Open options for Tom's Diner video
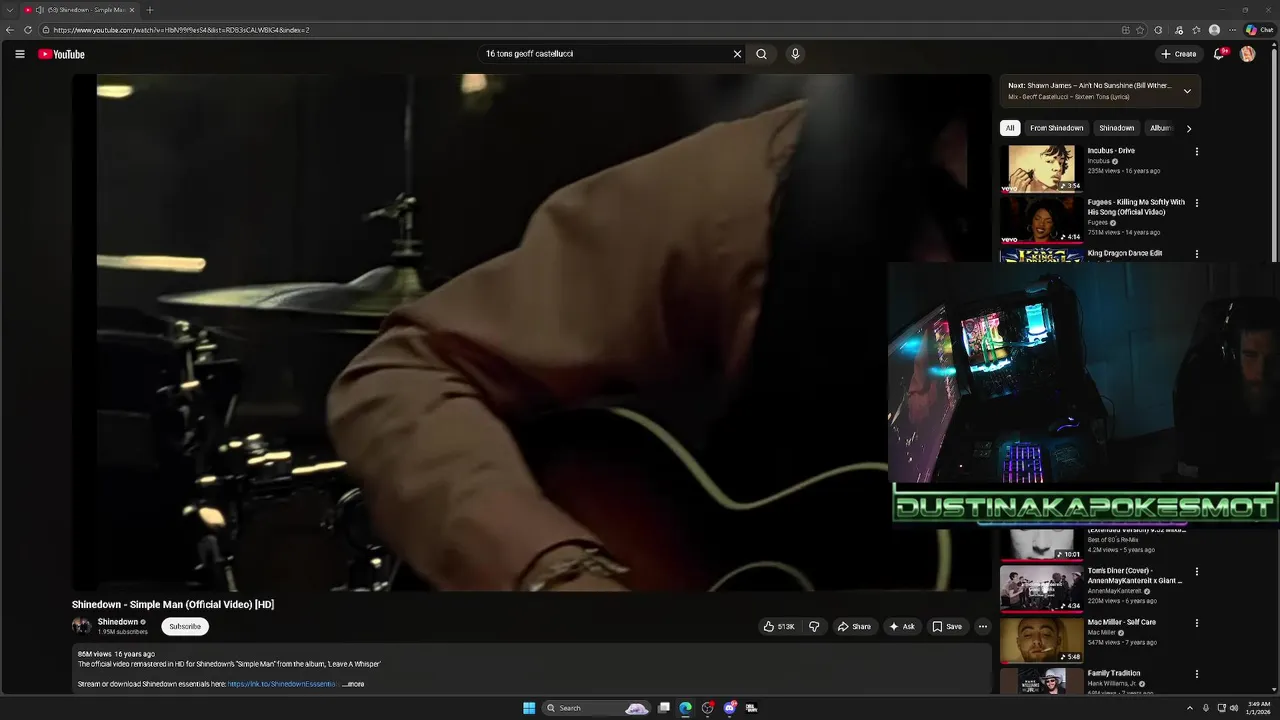Screen dimensions: 1280x720 click(1196, 572)
